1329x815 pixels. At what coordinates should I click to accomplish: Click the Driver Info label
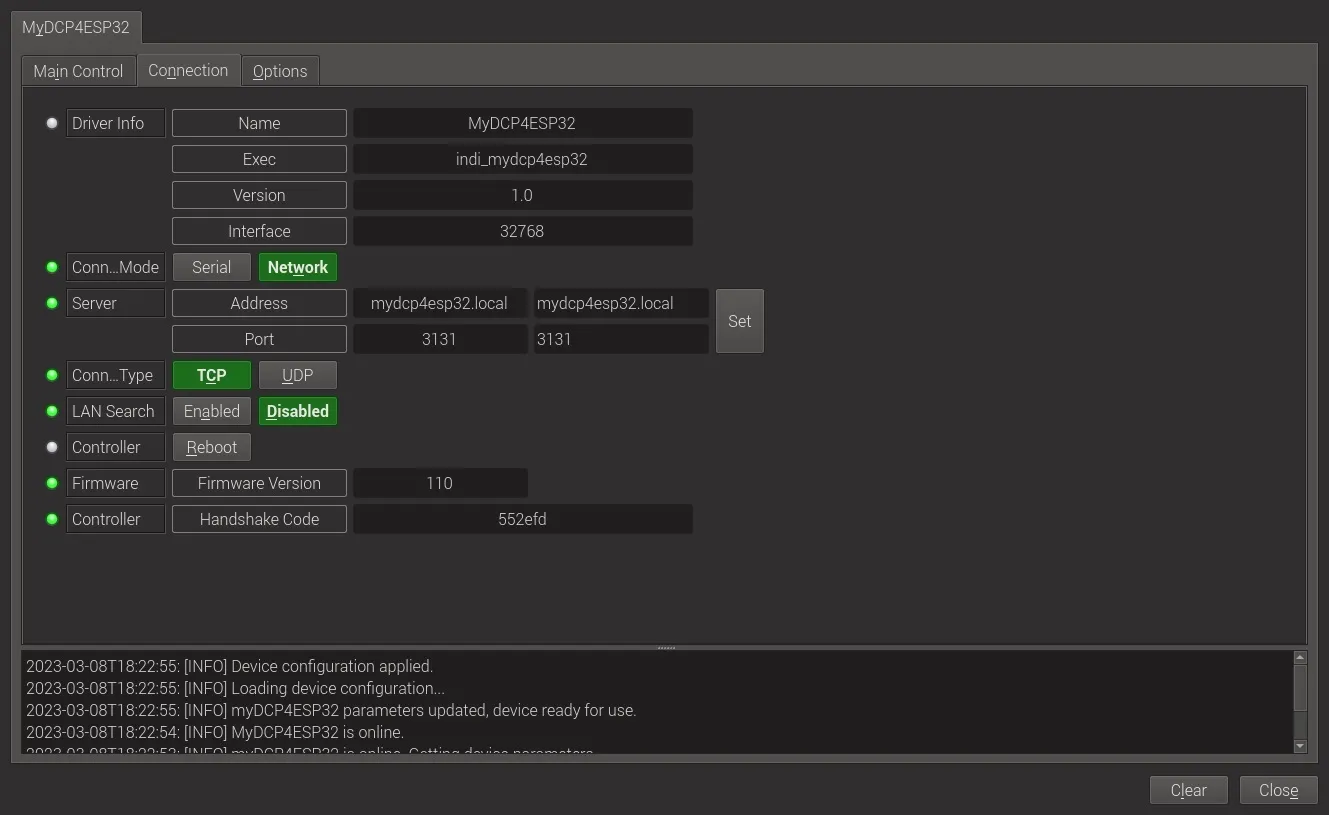coord(116,123)
